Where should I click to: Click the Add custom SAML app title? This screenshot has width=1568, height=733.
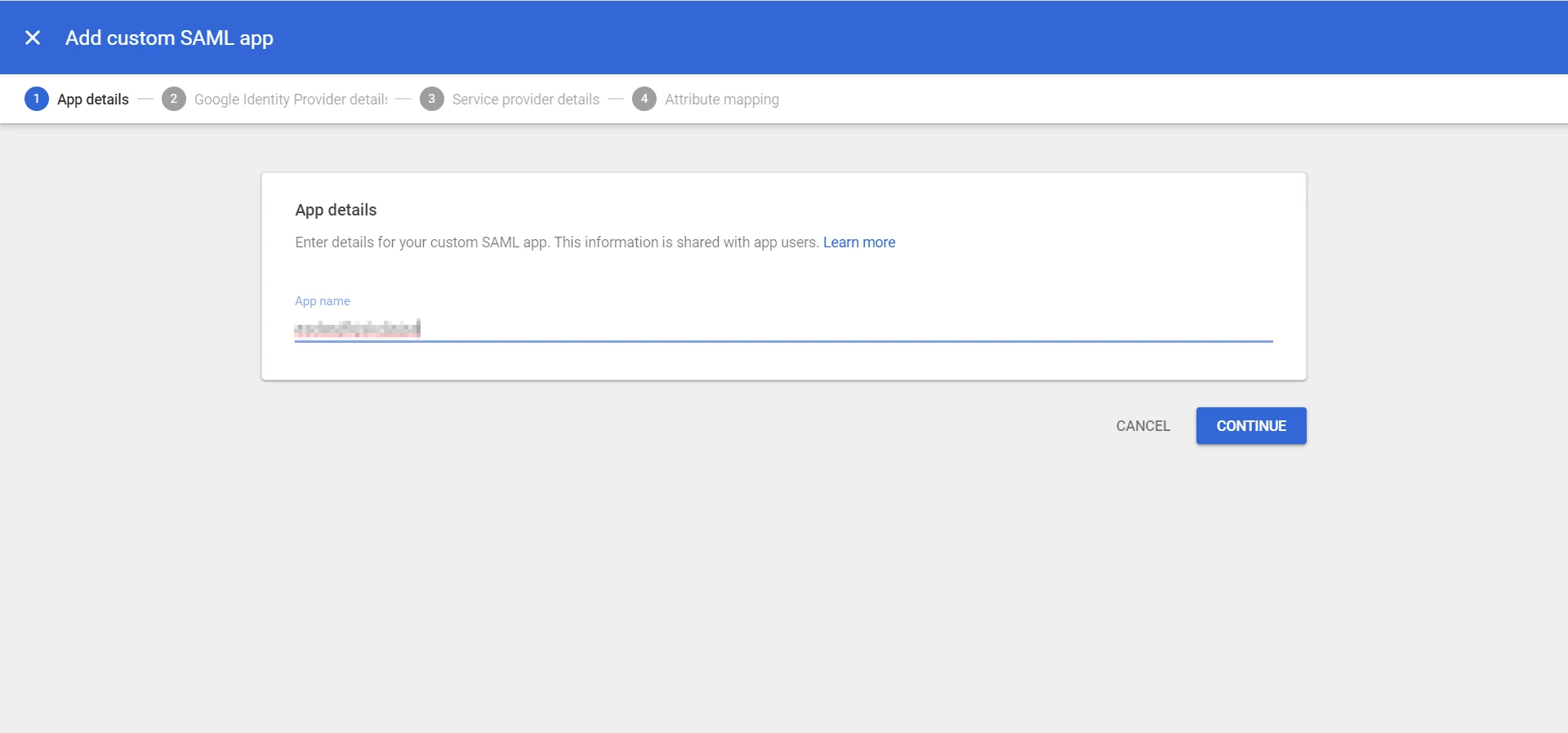click(x=169, y=38)
